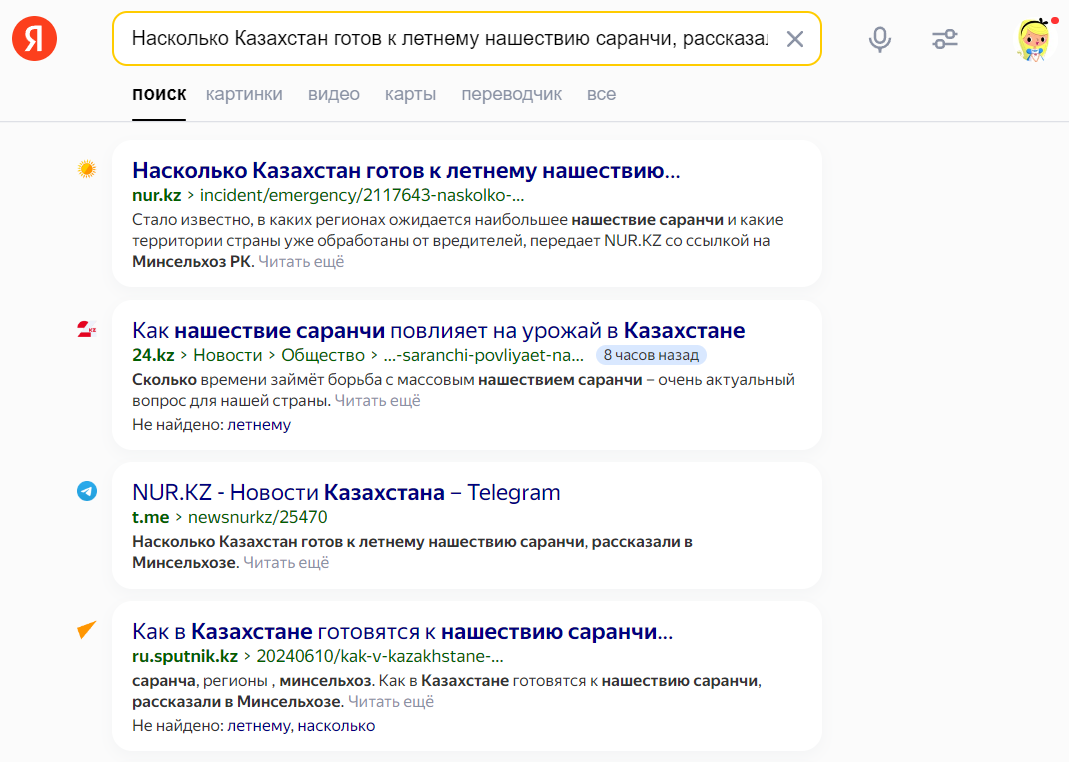Open the user profile avatar
The height and width of the screenshot is (762, 1069).
(1034, 39)
